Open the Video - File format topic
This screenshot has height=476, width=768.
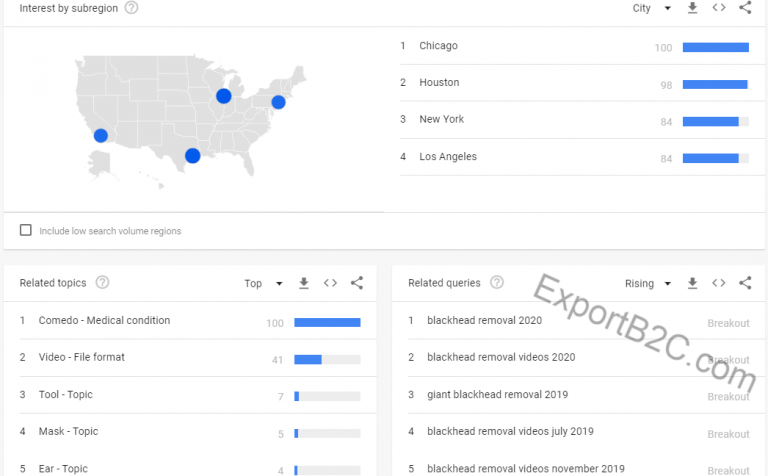(x=81, y=357)
